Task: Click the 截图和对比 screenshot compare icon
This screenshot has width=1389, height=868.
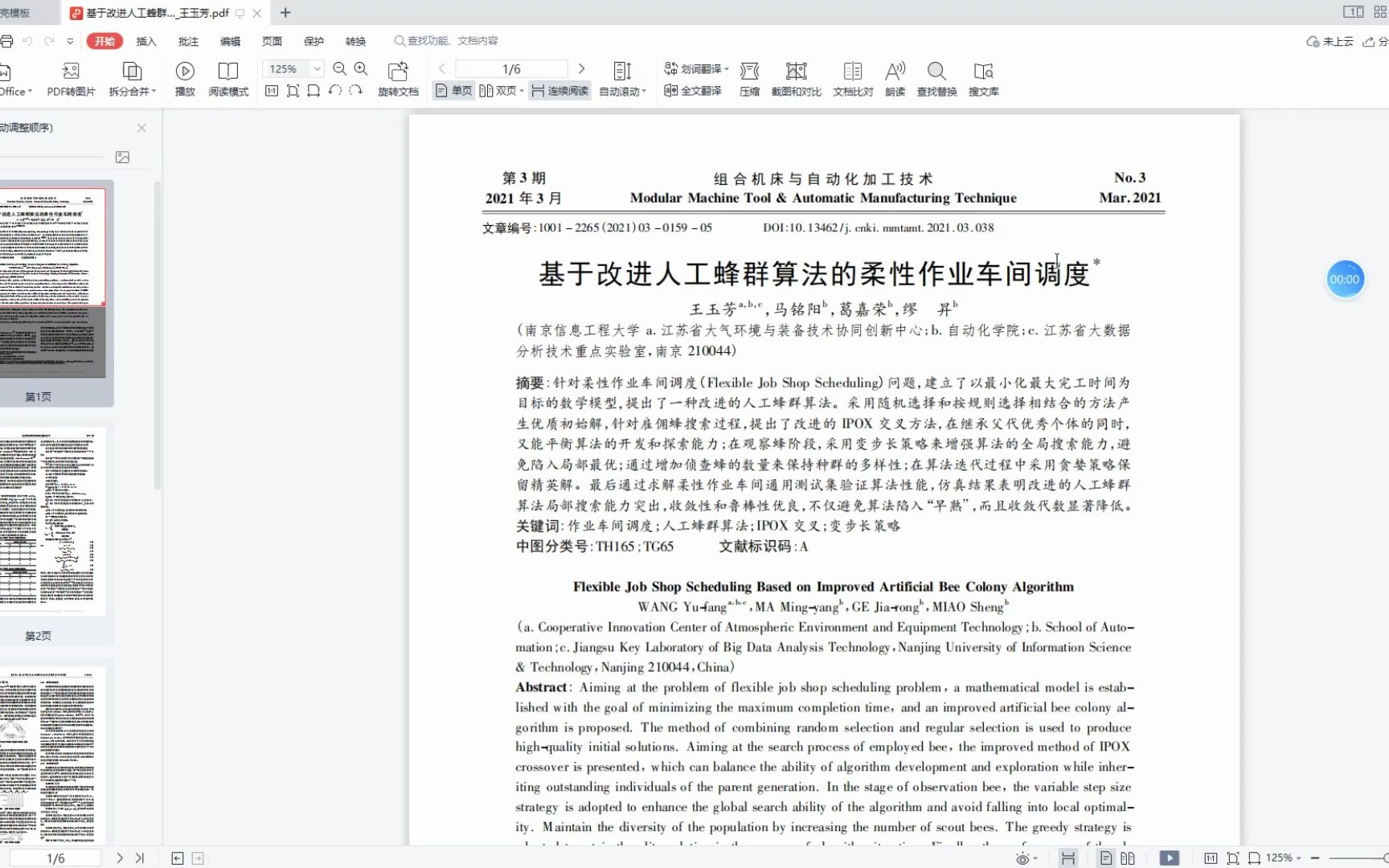Action: point(796,80)
